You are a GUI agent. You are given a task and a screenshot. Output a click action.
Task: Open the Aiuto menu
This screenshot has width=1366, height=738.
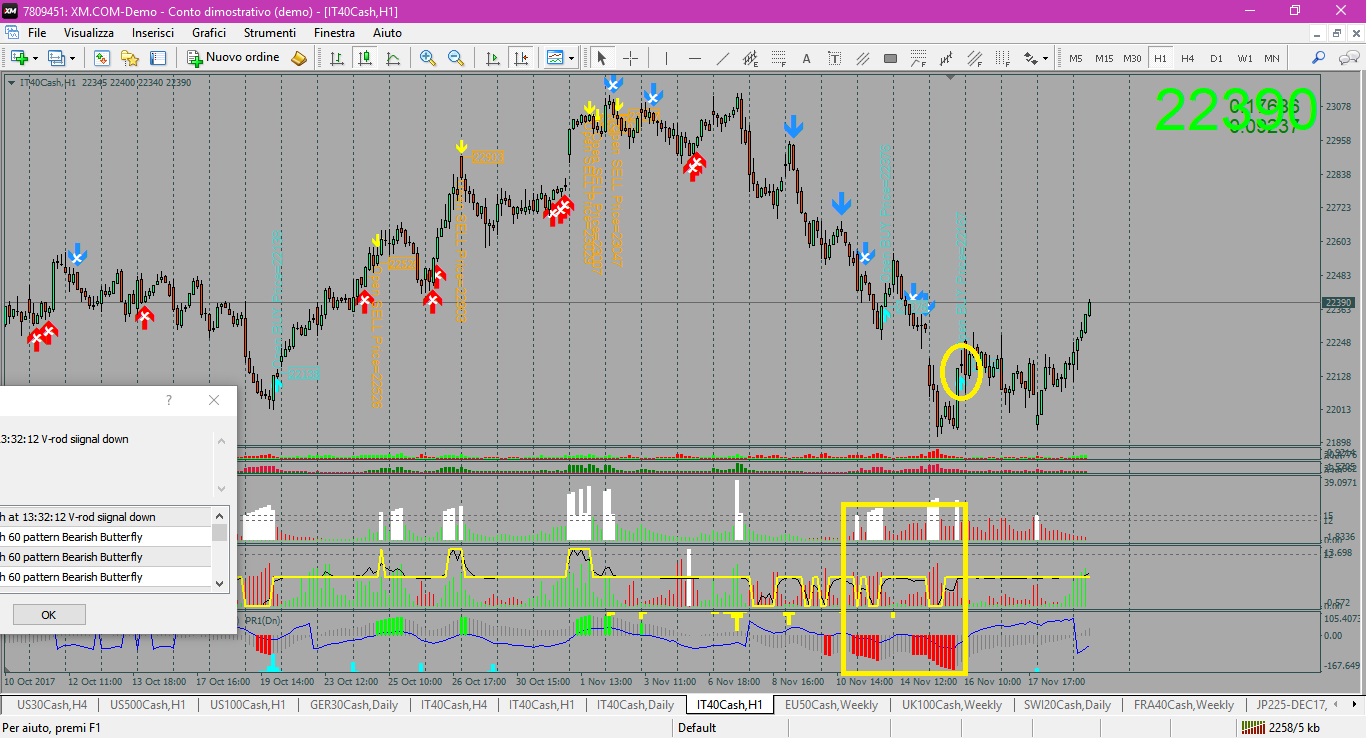tap(387, 33)
